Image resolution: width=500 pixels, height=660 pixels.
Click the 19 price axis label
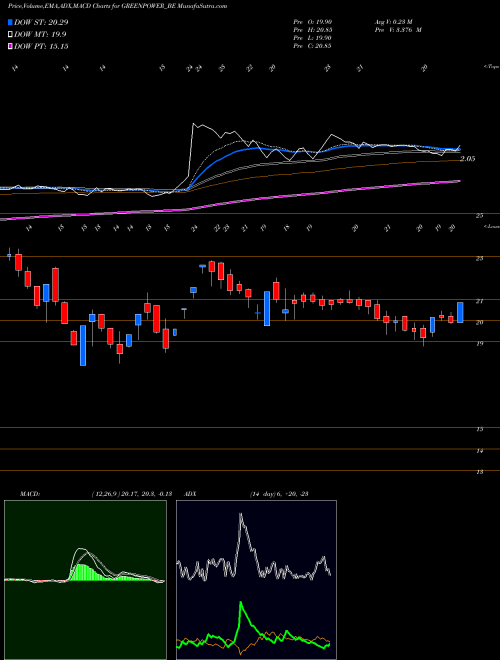(479, 343)
